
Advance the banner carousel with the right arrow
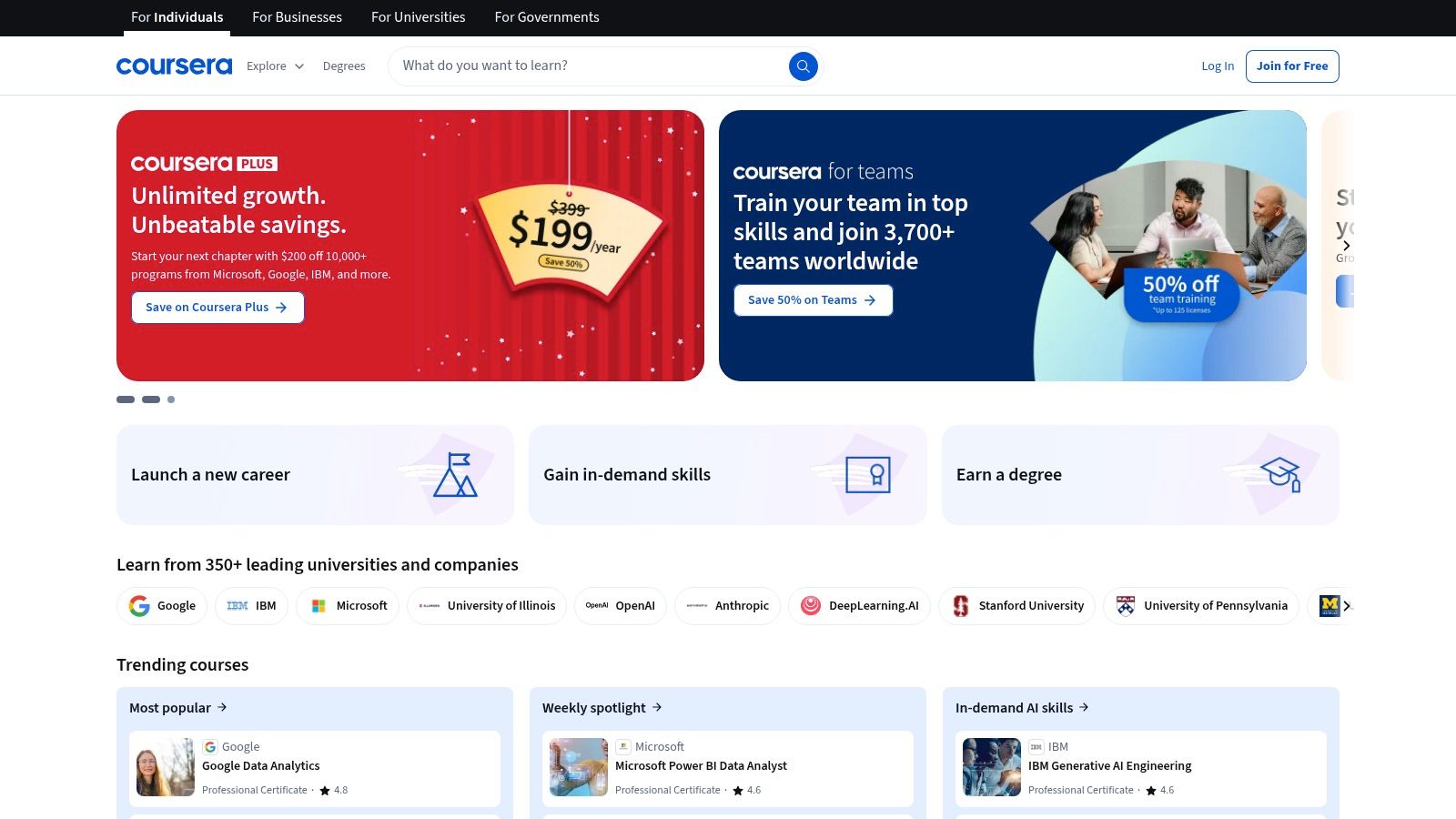pos(1346,245)
